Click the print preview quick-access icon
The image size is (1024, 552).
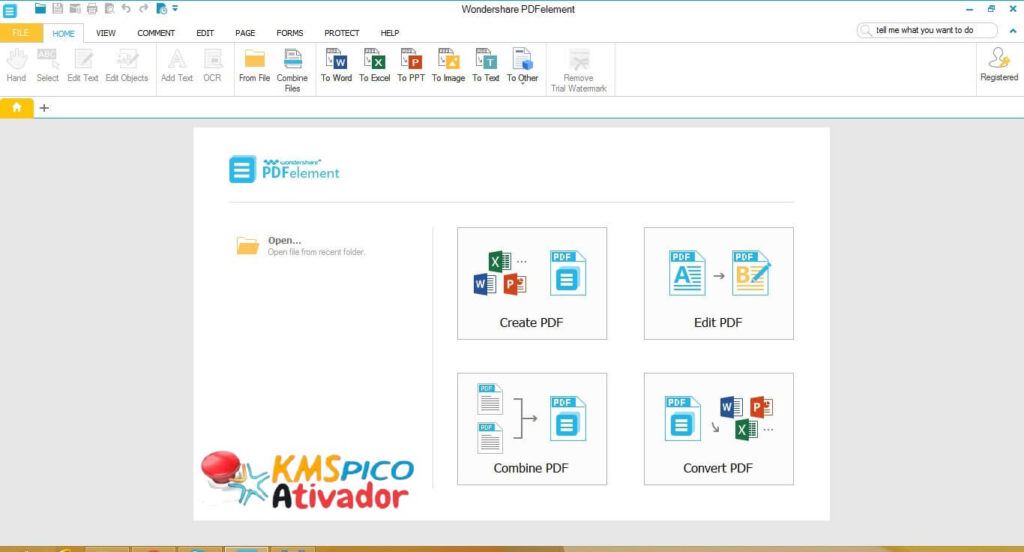coord(110,8)
